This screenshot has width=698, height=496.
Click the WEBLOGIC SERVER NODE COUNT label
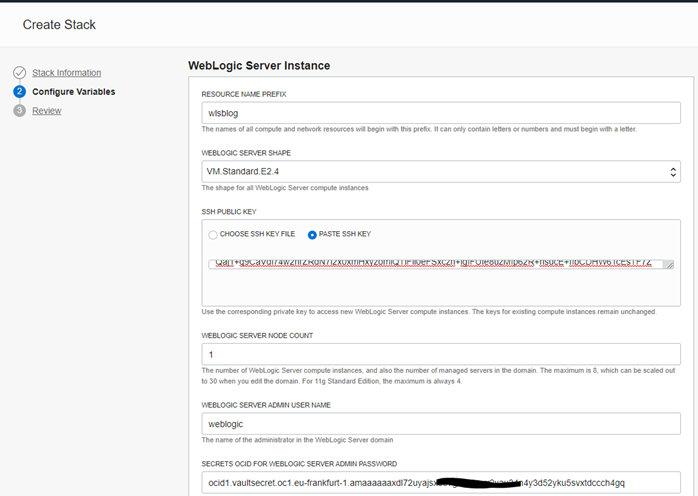257,336
